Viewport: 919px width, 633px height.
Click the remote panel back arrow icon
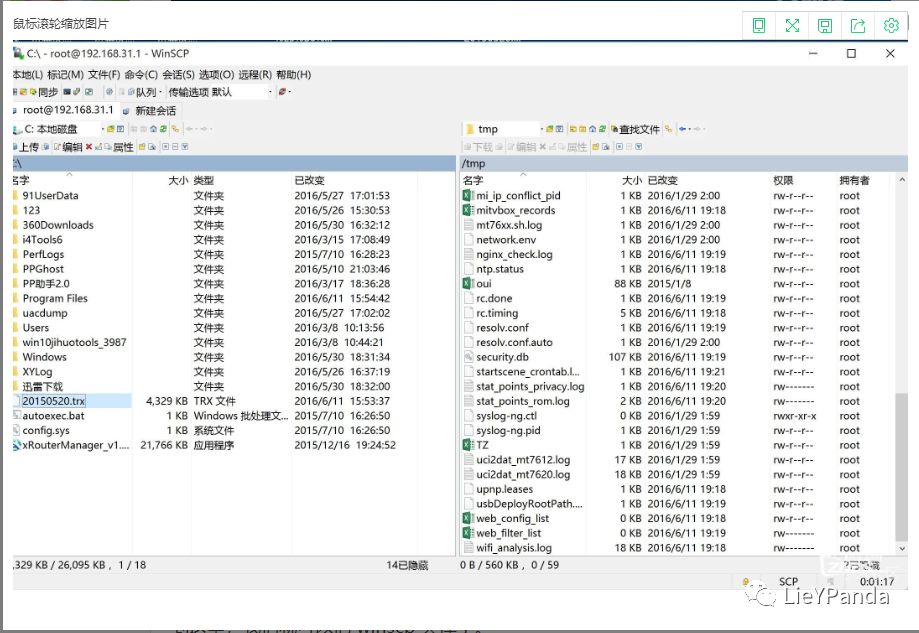(683, 129)
